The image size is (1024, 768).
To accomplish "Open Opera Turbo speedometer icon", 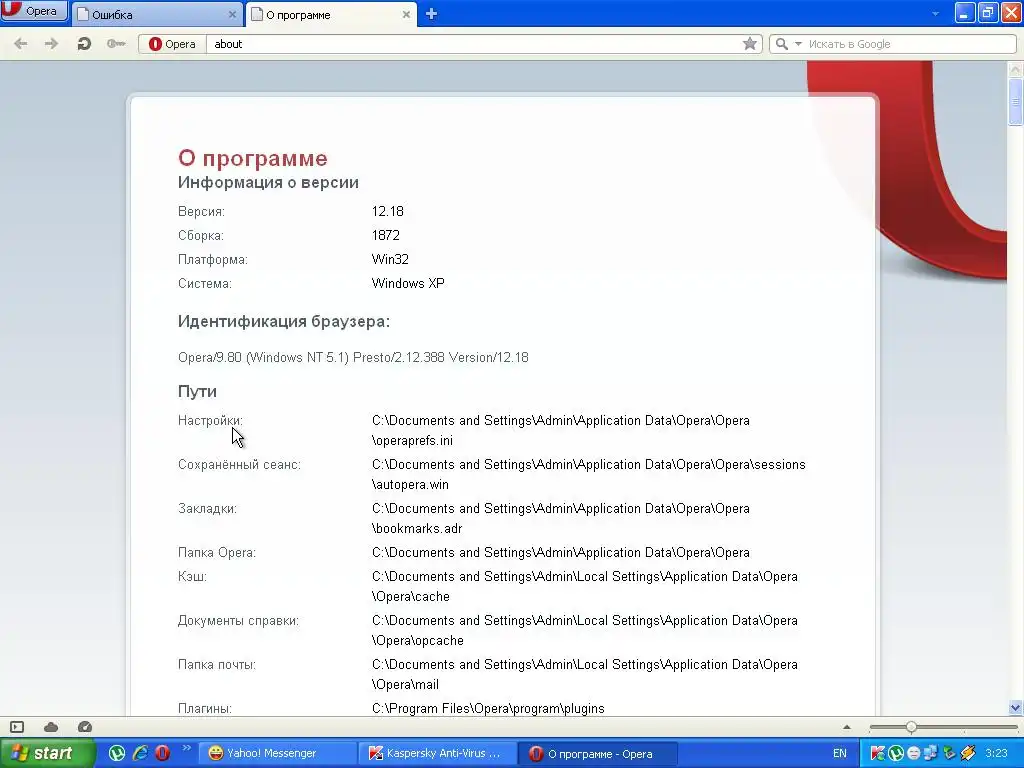I will pos(85,727).
